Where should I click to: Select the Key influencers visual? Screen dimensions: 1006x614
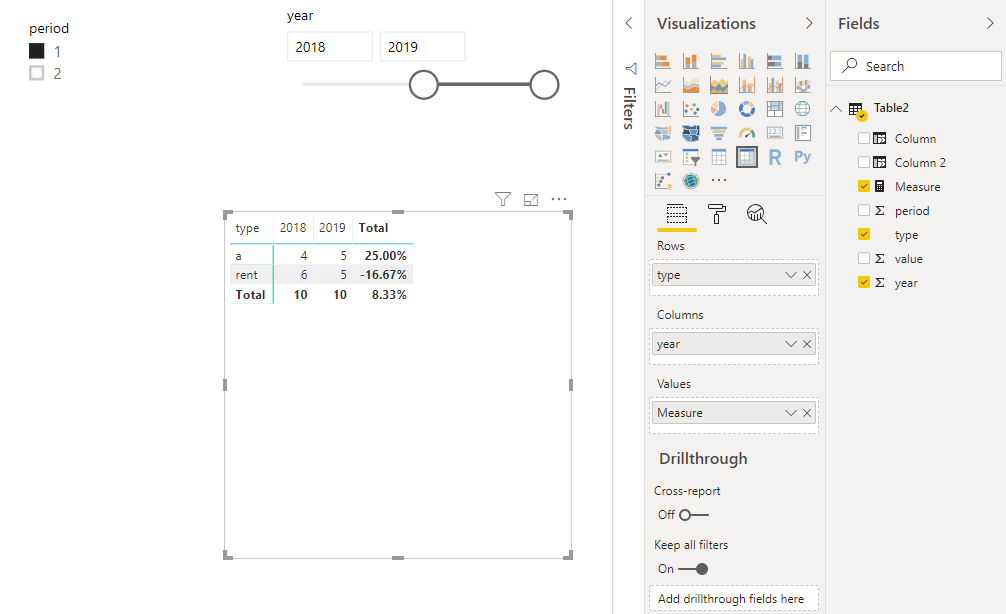(x=663, y=181)
